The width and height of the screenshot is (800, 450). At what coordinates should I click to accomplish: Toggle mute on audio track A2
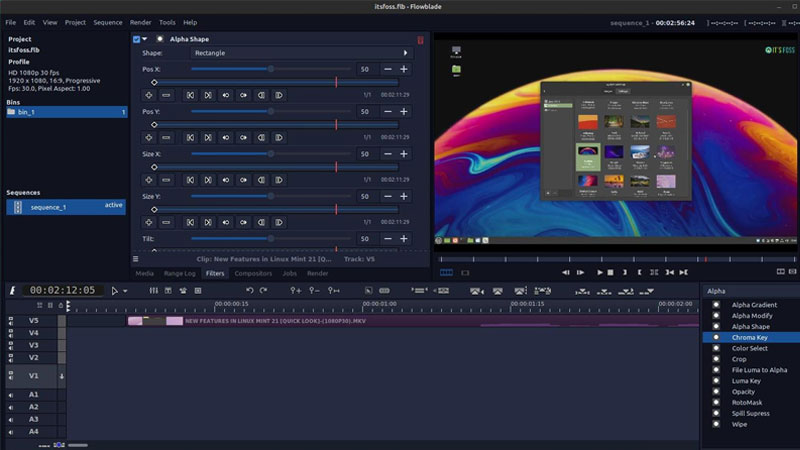coord(11,407)
